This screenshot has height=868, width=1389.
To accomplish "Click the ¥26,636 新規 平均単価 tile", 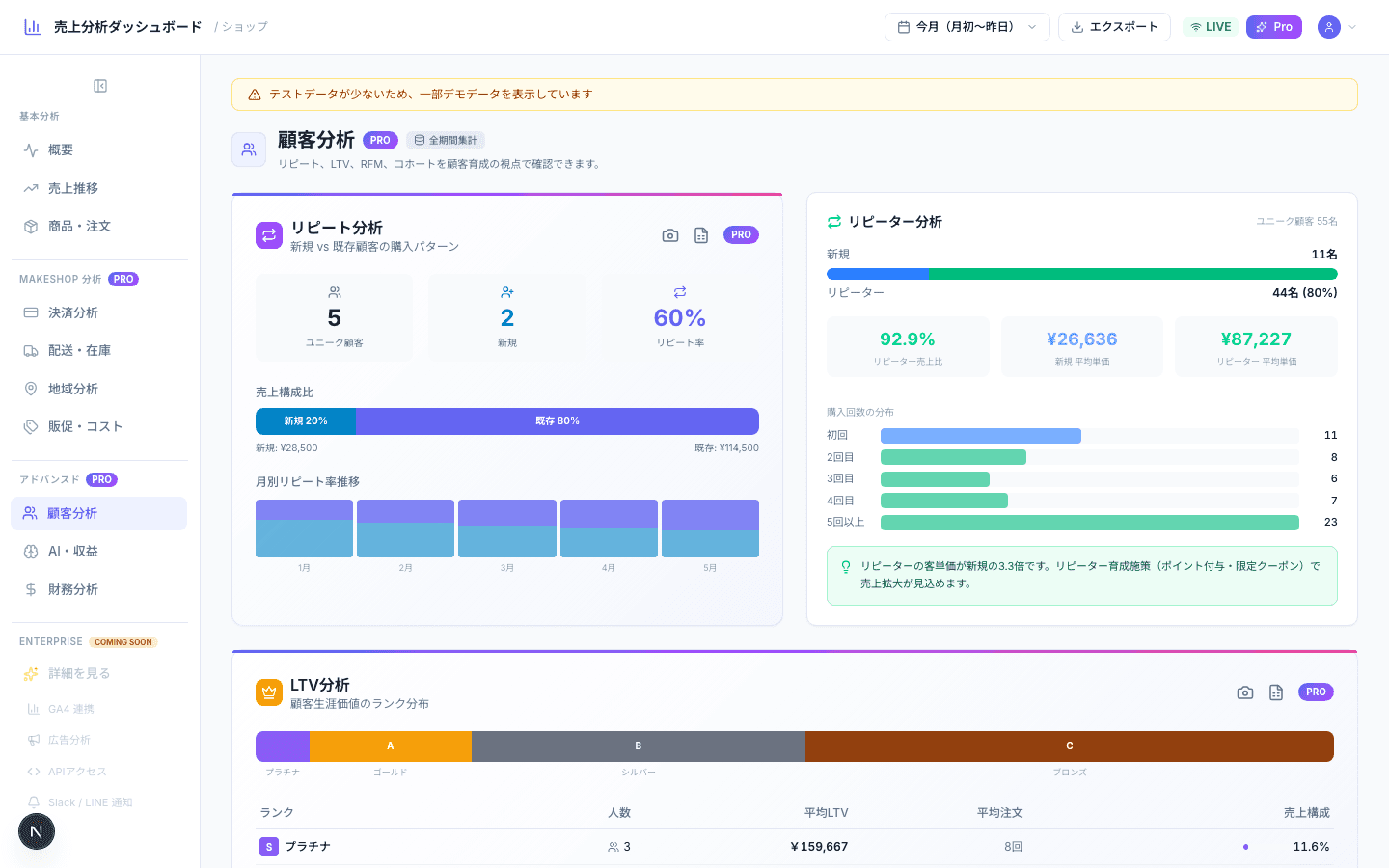I will pyautogui.click(x=1082, y=347).
